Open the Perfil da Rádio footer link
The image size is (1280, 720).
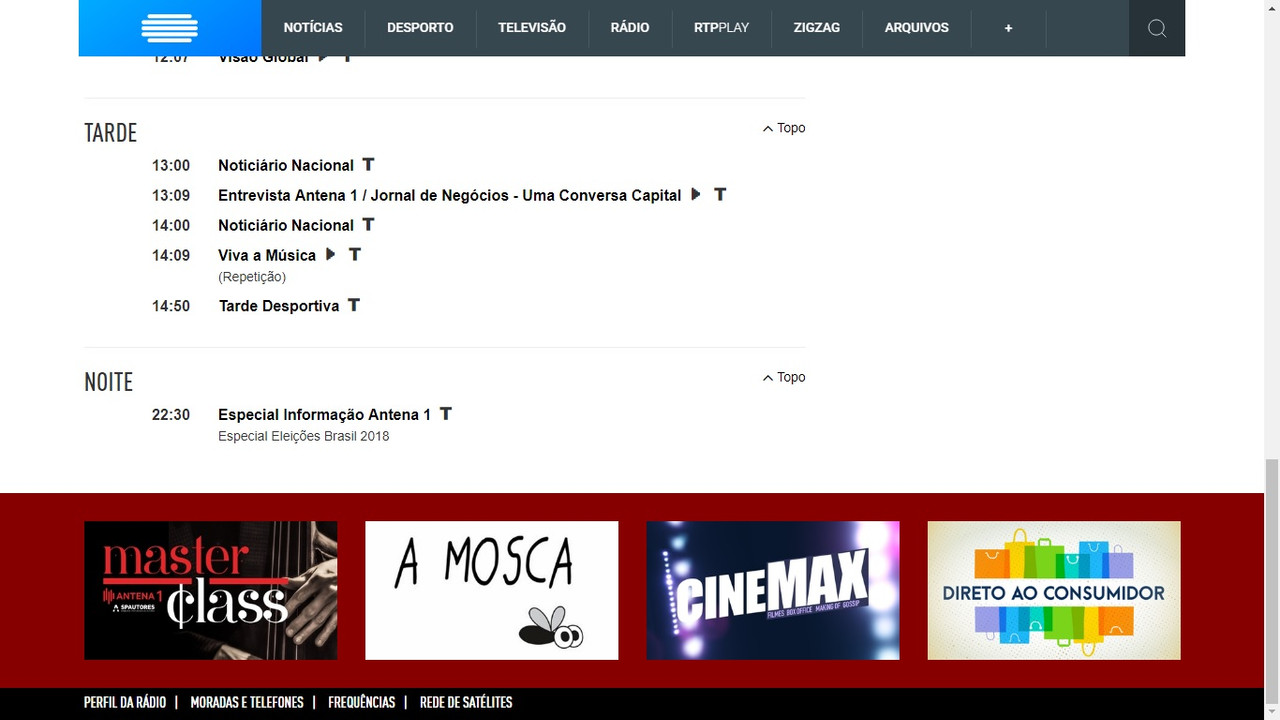pos(125,702)
